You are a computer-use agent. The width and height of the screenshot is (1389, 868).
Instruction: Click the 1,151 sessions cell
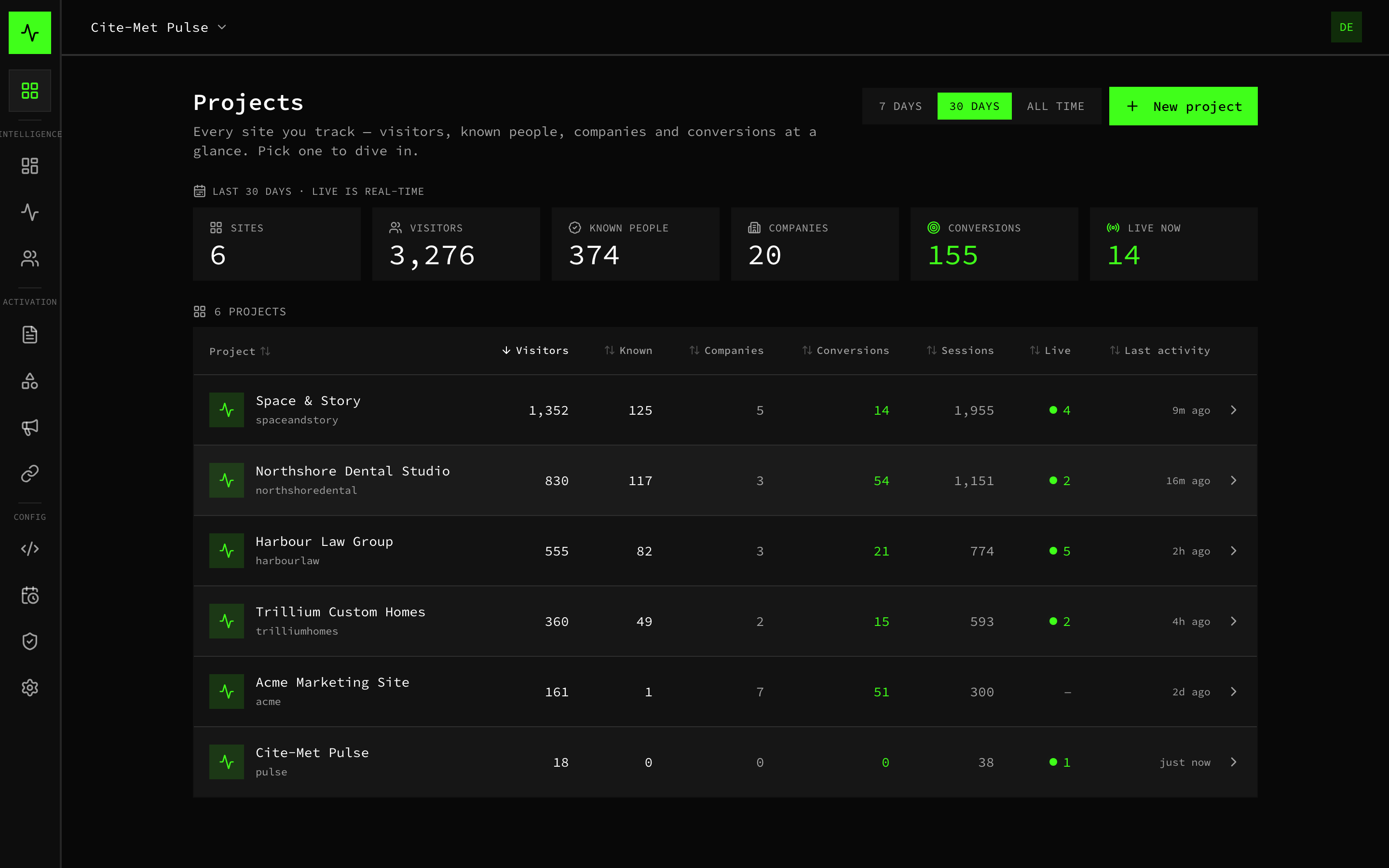click(973, 481)
